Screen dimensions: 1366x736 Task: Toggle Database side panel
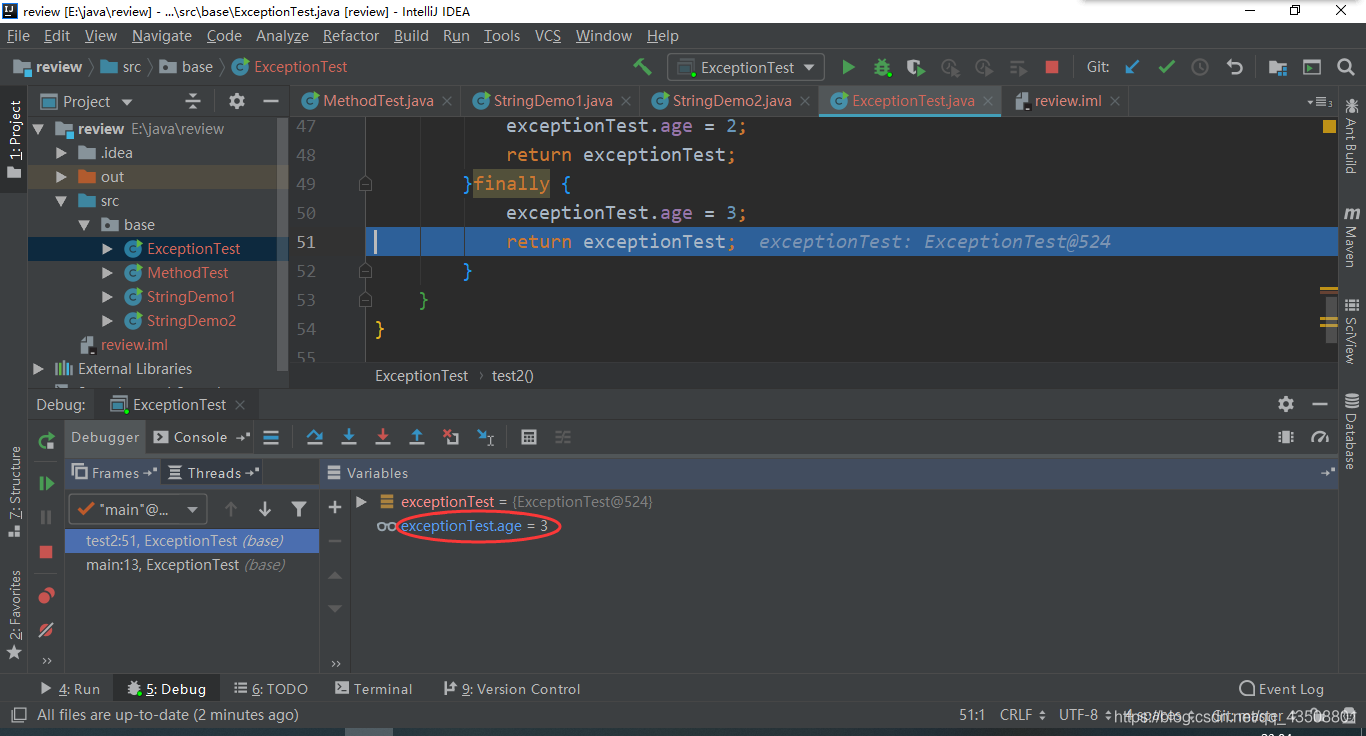(1351, 430)
